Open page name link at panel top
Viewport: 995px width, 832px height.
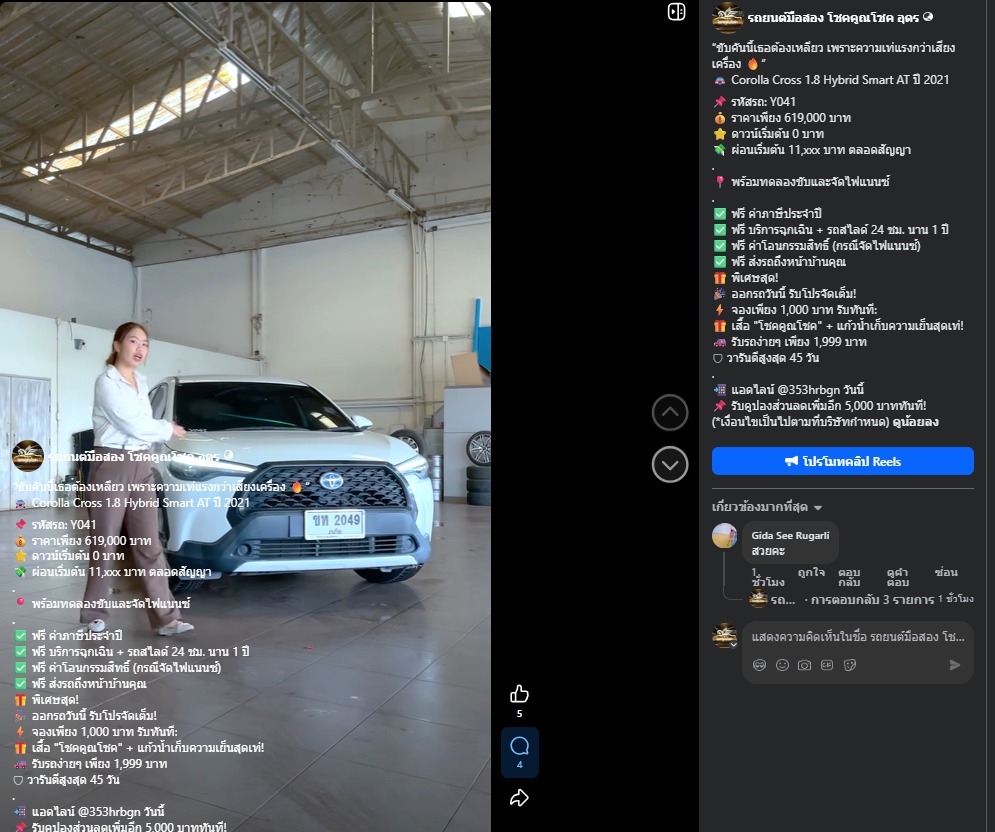coord(833,18)
